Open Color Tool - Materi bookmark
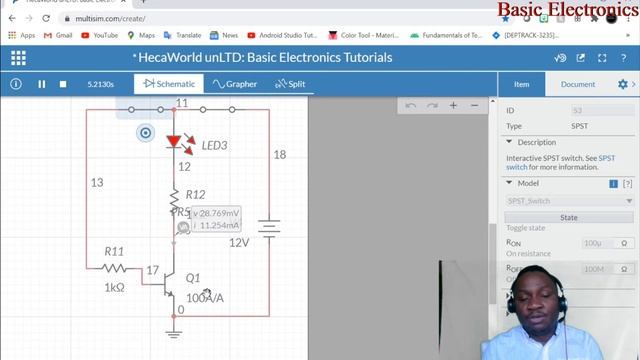640x360 pixels. (364, 36)
